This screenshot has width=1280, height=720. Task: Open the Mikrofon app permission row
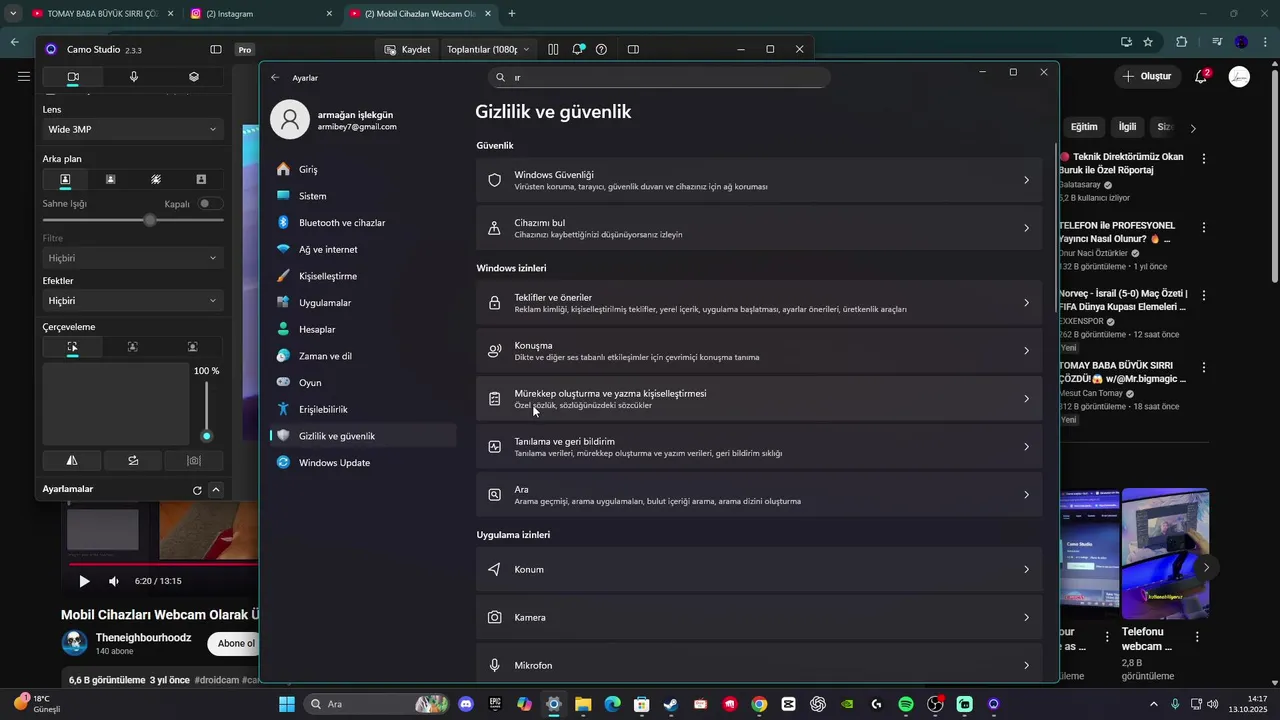[x=759, y=665]
